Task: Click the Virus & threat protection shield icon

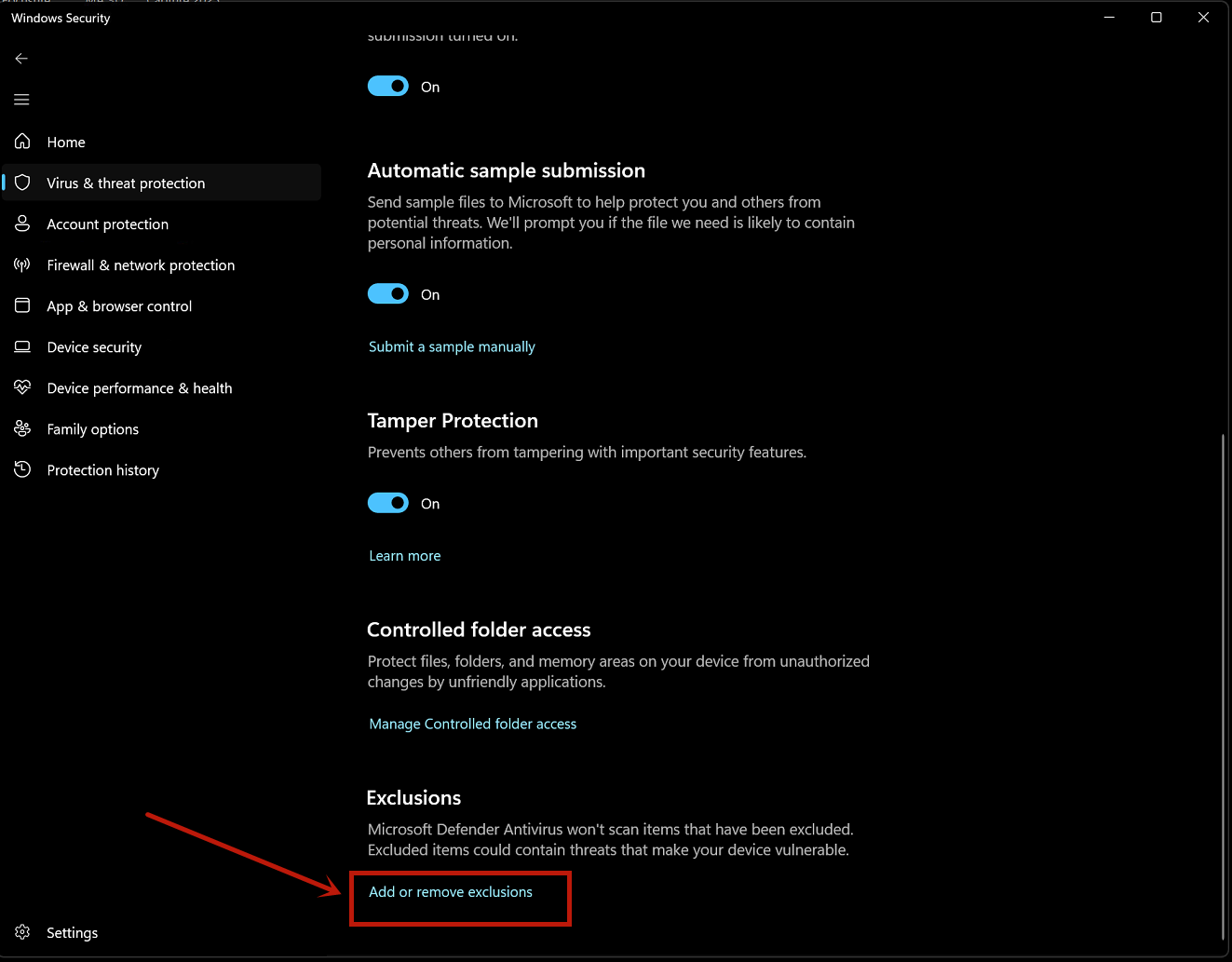Action: tap(22, 183)
